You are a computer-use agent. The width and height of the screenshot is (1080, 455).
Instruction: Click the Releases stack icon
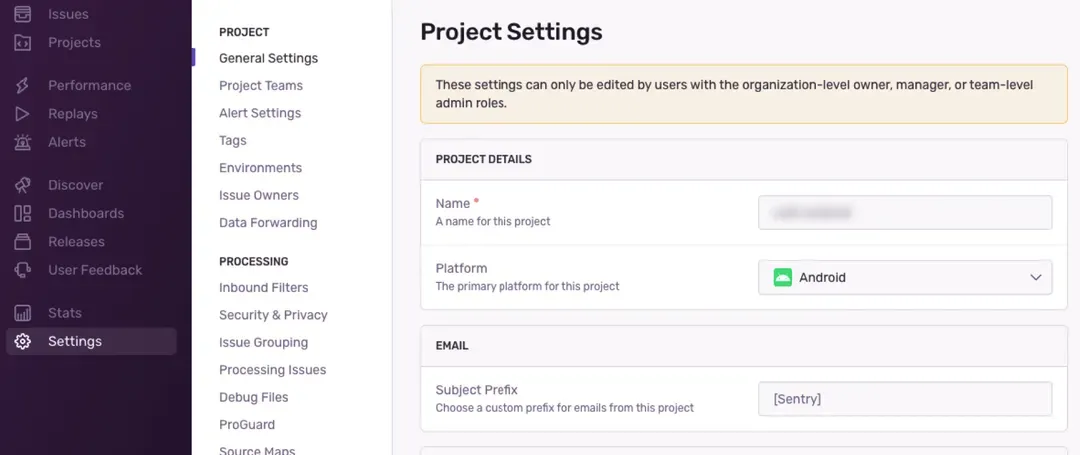[x=22, y=242]
